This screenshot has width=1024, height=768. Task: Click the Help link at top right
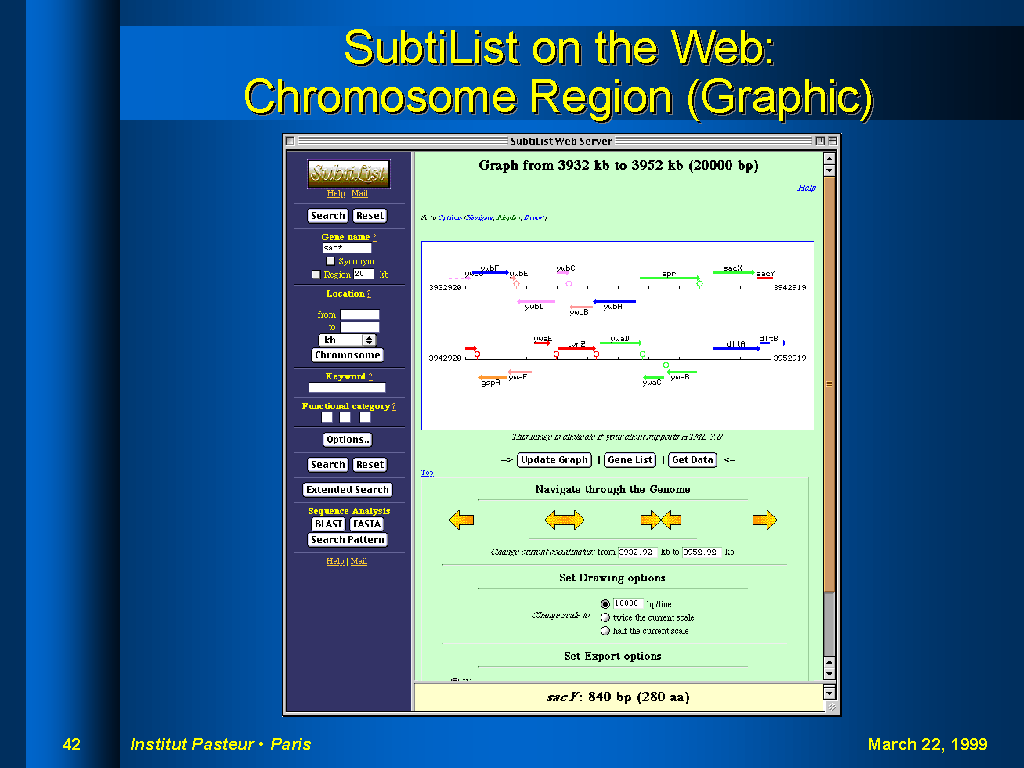click(x=806, y=187)
